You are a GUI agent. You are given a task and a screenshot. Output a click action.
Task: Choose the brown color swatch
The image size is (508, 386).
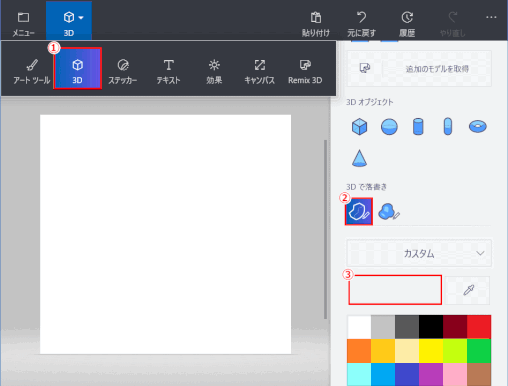(x=479, y=374)
